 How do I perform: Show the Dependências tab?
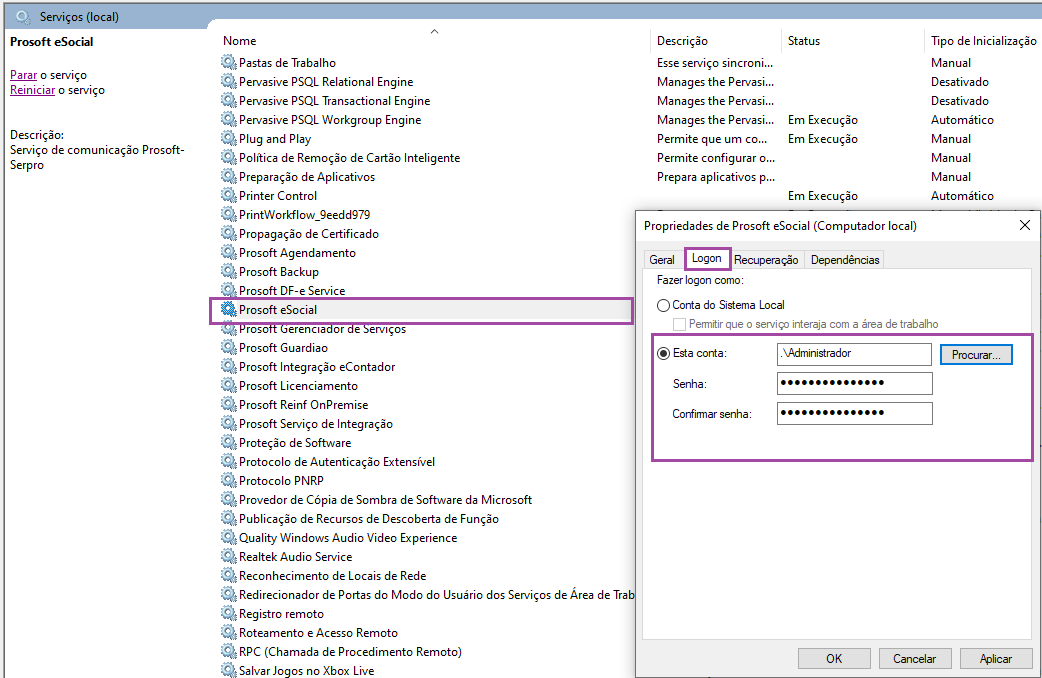(845, 260)
